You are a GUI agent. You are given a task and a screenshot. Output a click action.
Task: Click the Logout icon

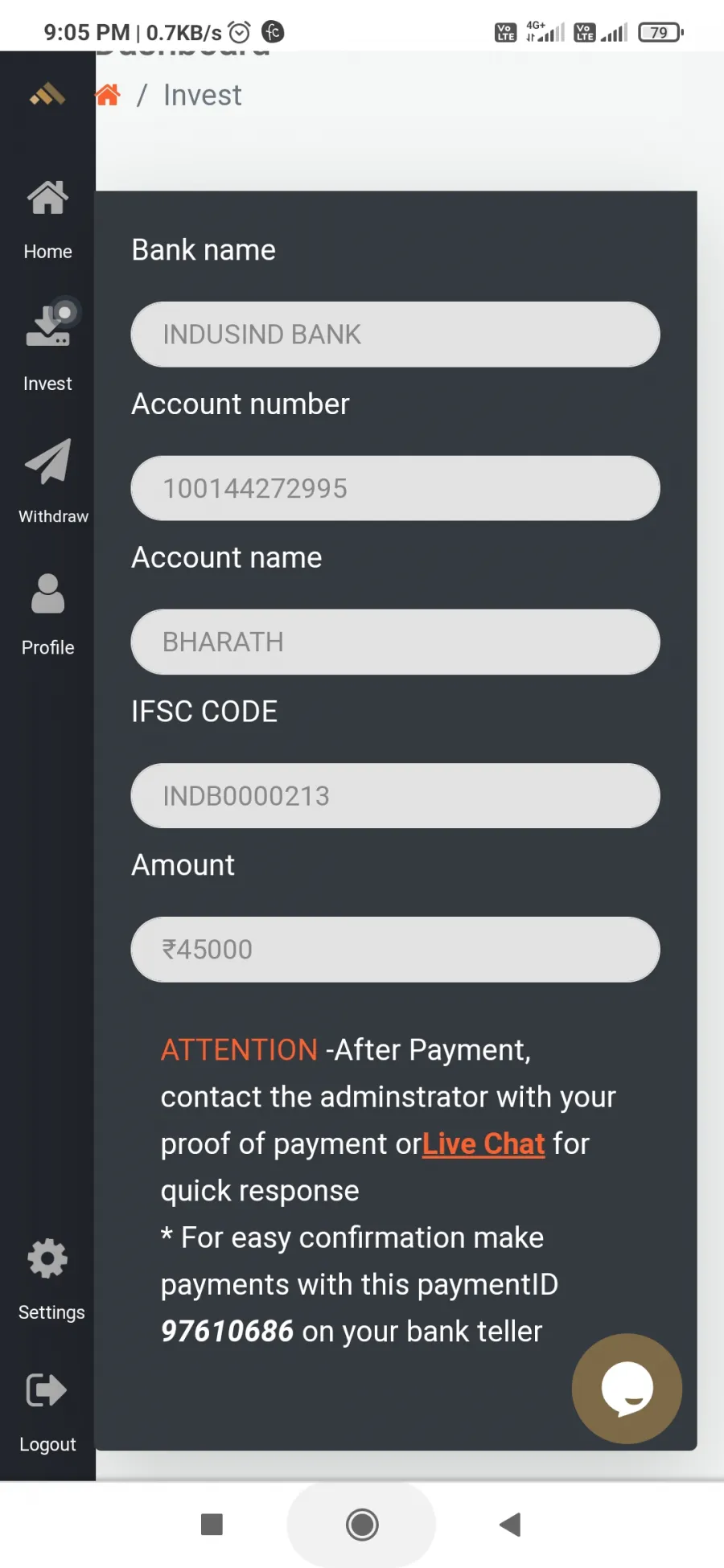(47, 1389)
